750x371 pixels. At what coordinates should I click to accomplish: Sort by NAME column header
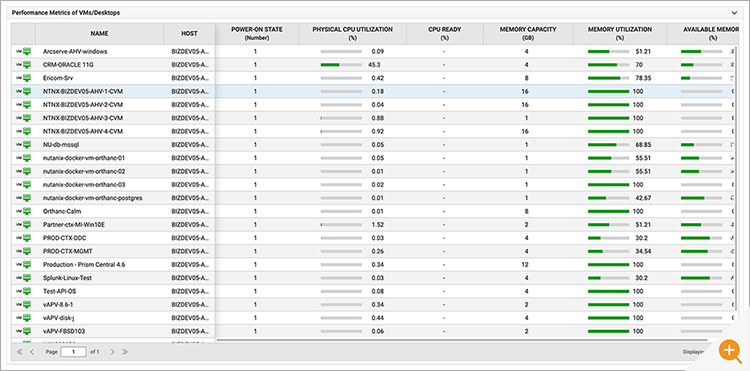(x=99, y=33)
